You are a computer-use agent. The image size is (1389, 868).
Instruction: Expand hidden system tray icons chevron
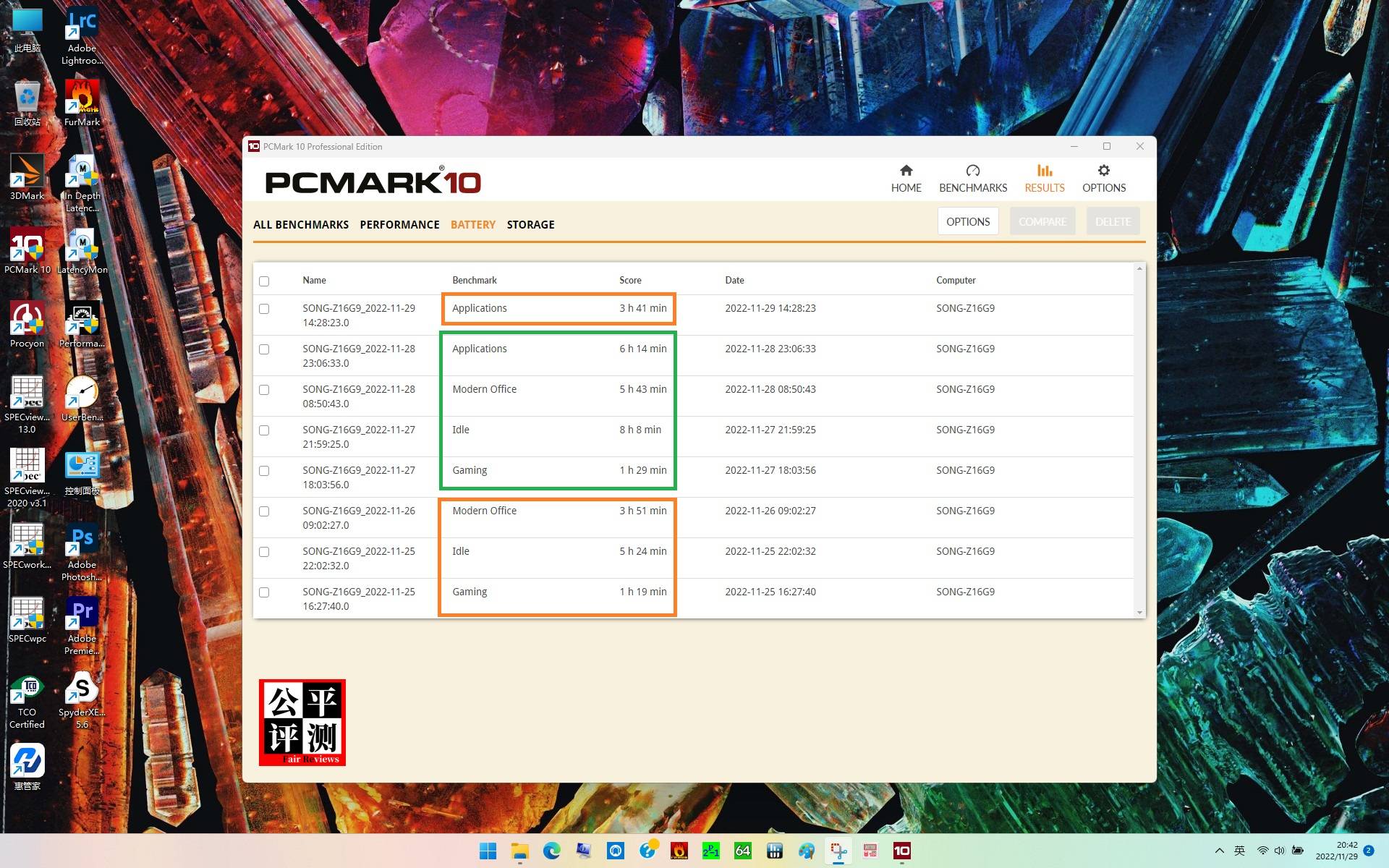1219,851
